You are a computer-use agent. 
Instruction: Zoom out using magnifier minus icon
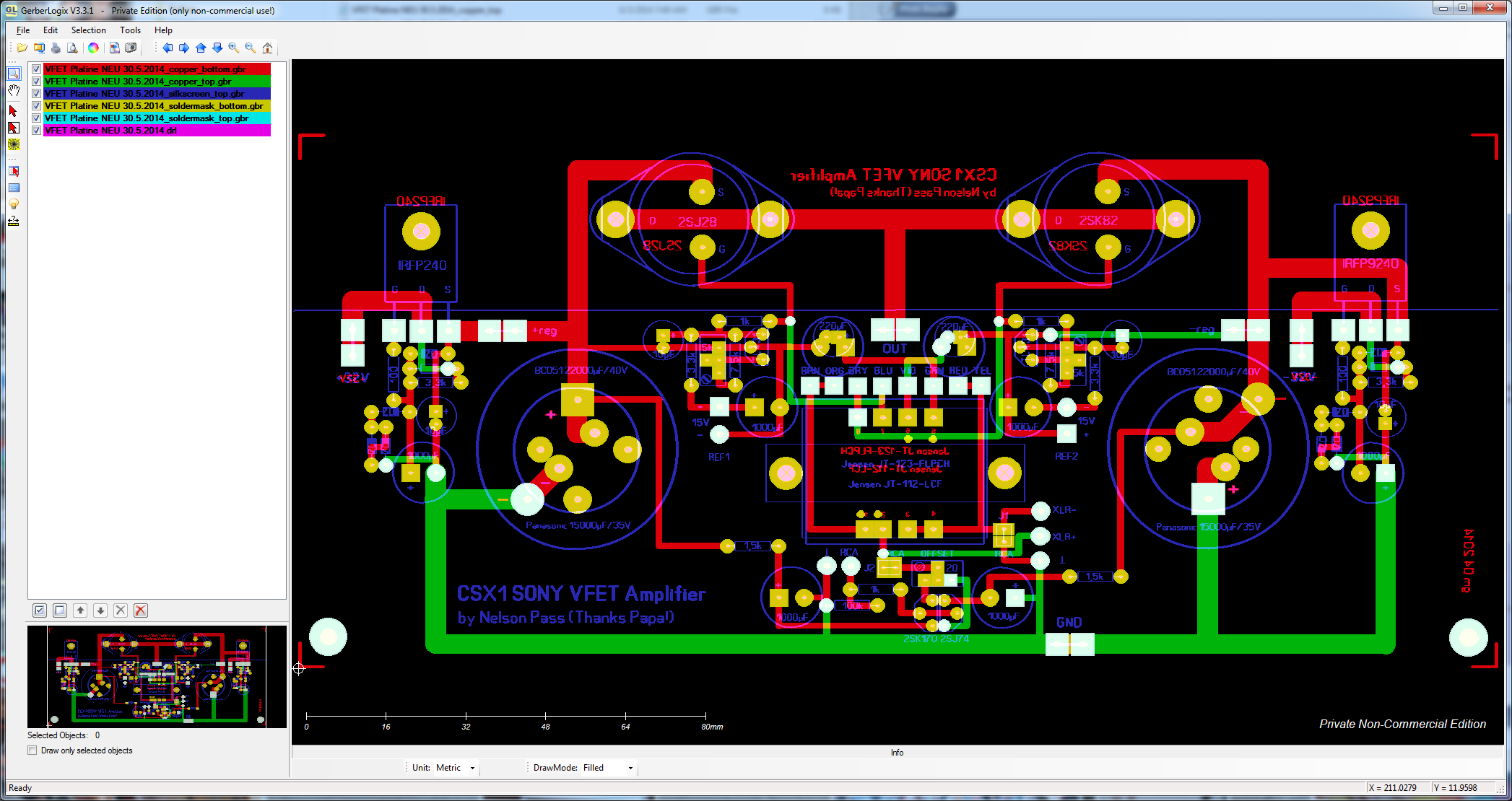pyautogui.click(x=251, y=48)
